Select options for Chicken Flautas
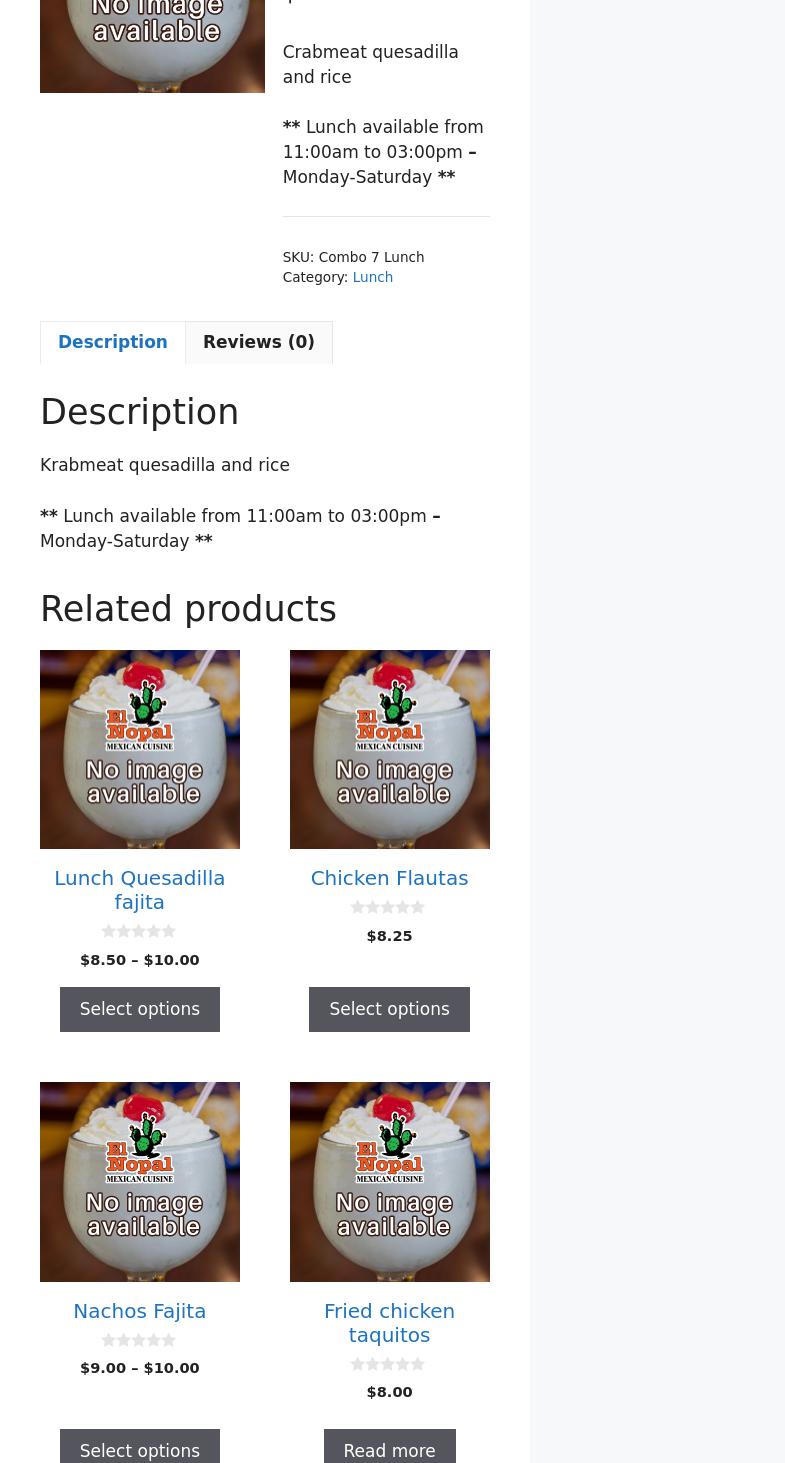The image size is (785, 1463). [x=389, y=1009]
